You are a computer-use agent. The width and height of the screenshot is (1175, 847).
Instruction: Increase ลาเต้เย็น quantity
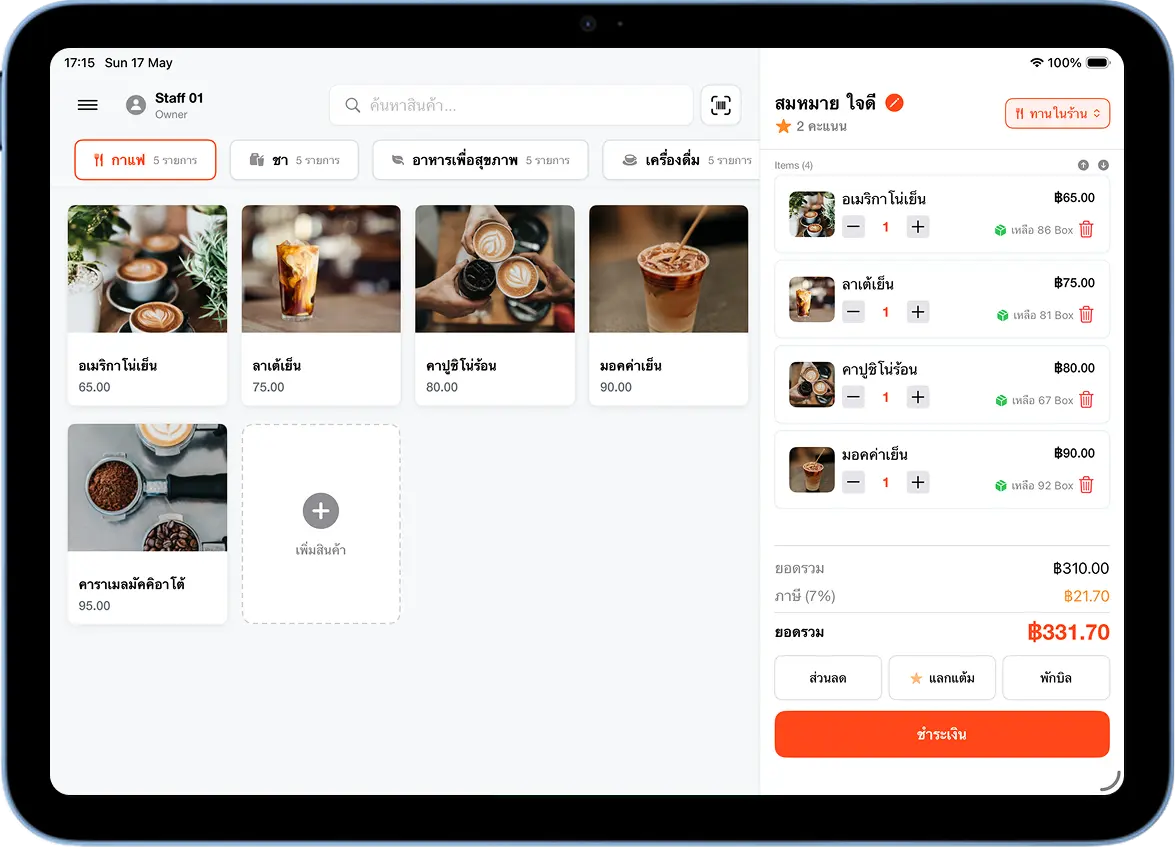pos(917,312)
